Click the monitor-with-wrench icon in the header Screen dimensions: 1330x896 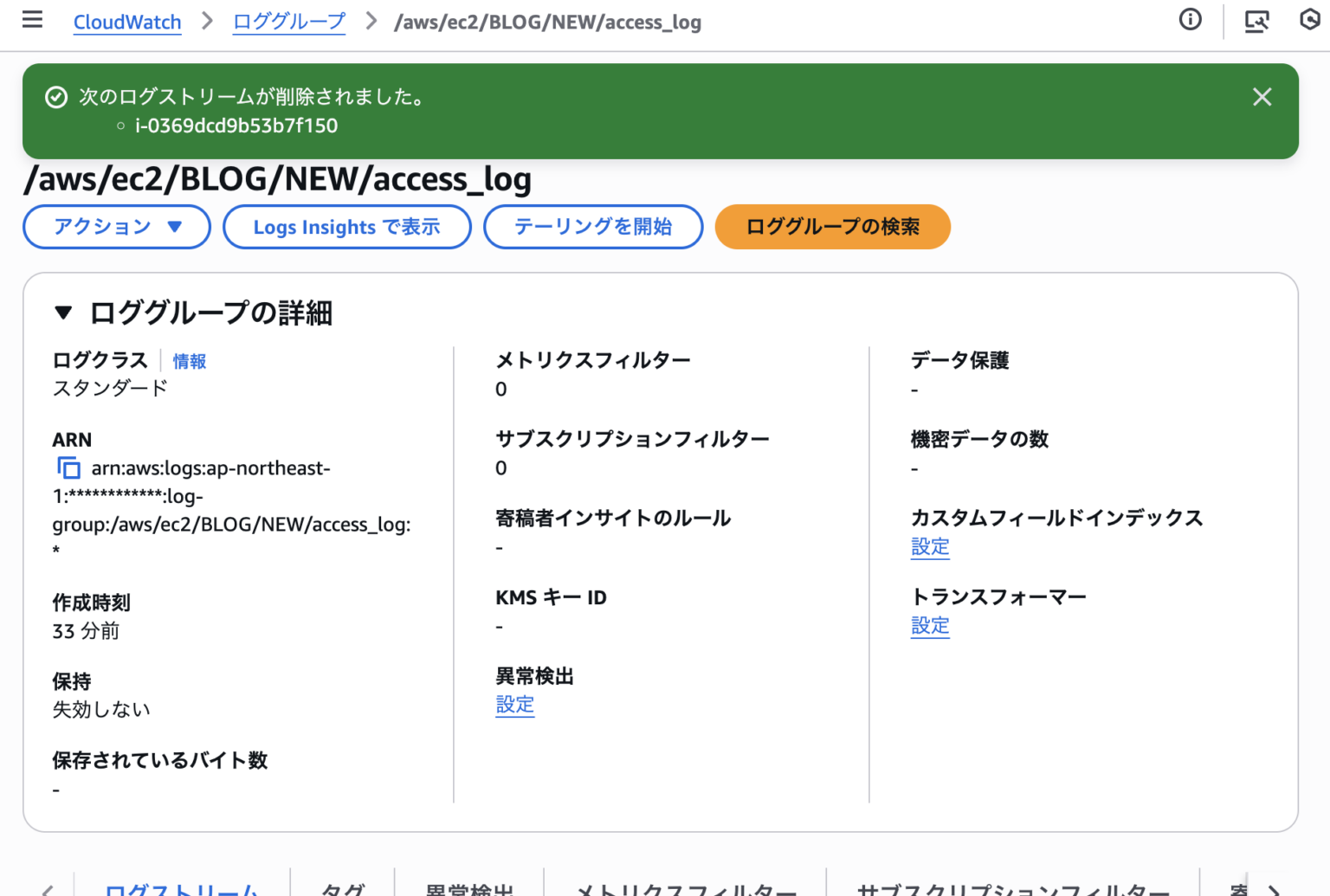[x=1256, y=22]
